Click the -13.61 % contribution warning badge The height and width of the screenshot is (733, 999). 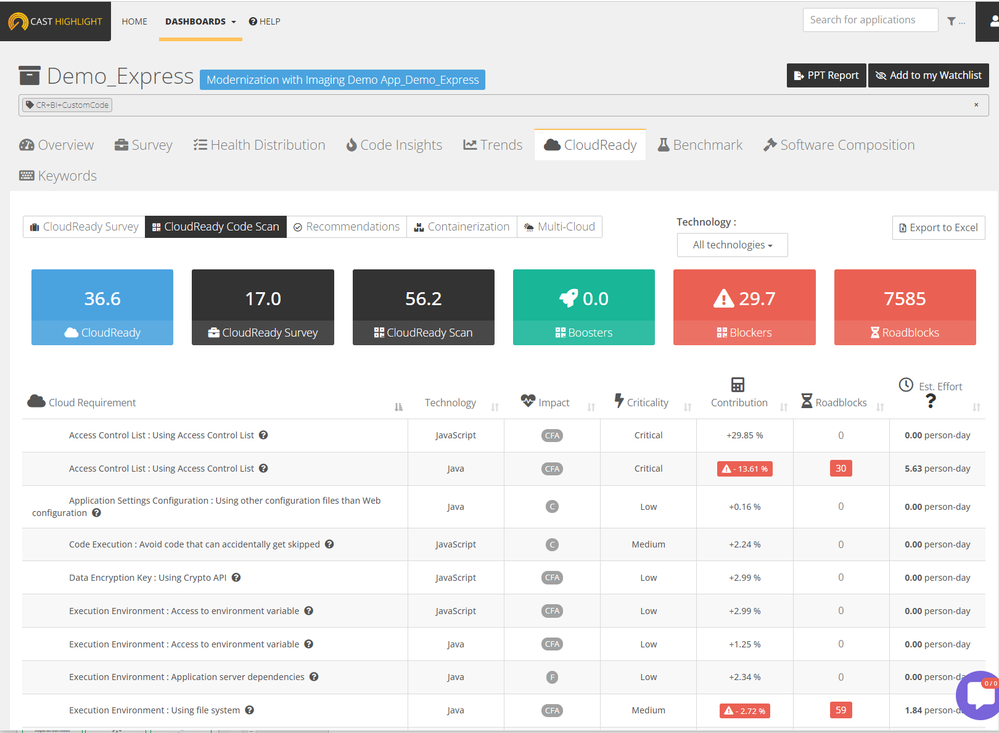(745, 468)
